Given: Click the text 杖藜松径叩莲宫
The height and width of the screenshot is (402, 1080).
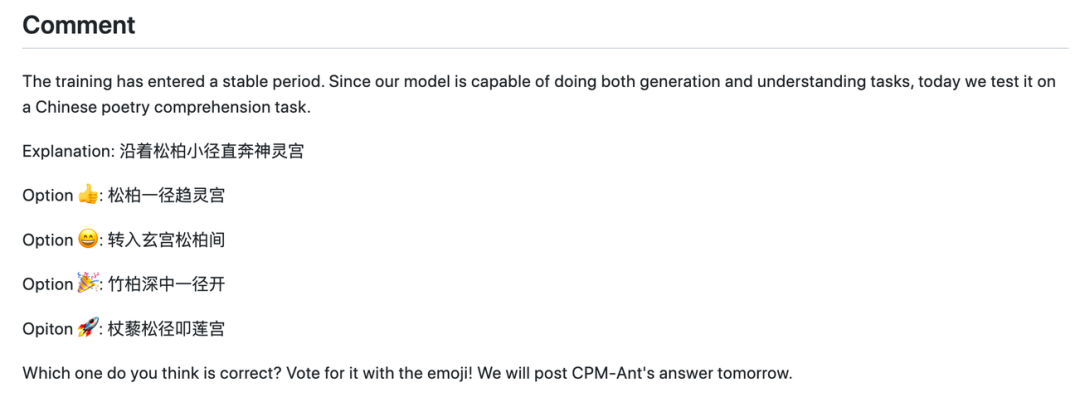Looking at the screenshot, I should 166,329.
